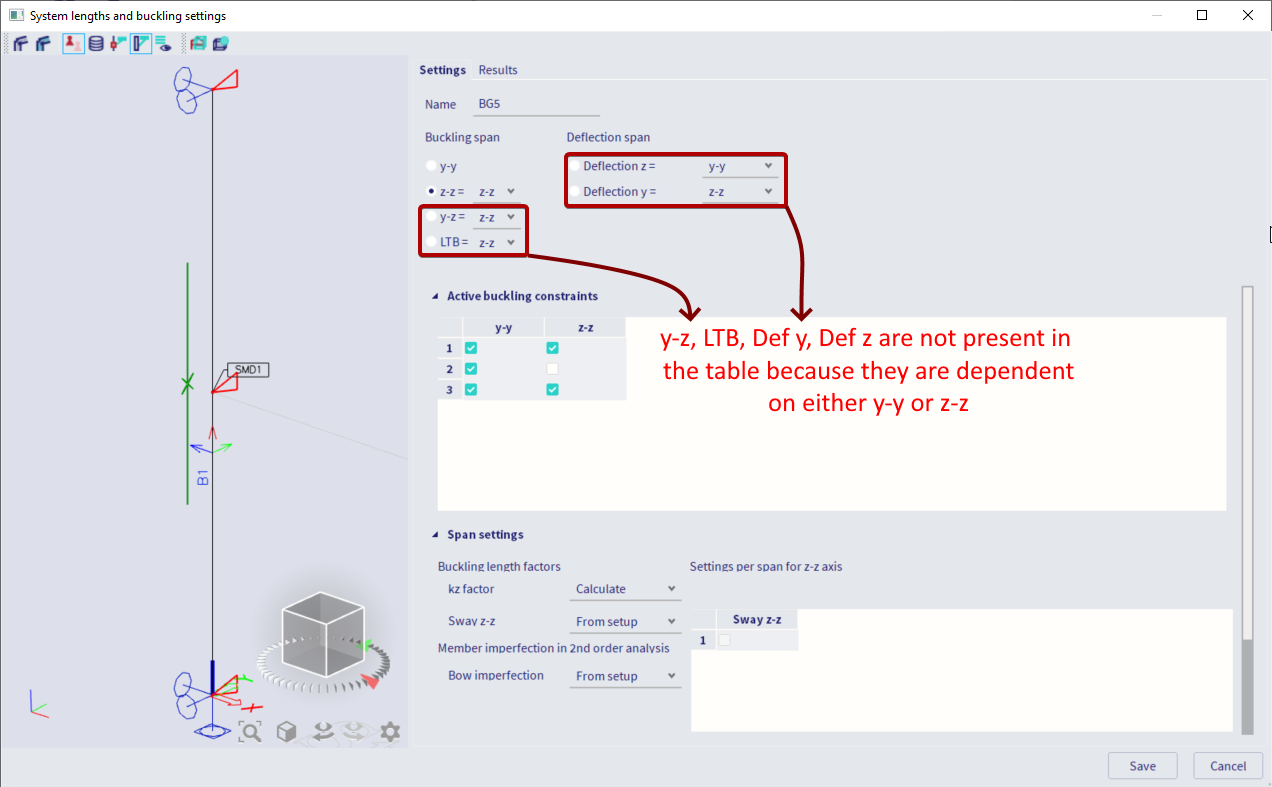Click the last export icon in the toolbar
The width and height of the screenshot is (1272, 787).
pyautogui.click(x=220, y=43)
